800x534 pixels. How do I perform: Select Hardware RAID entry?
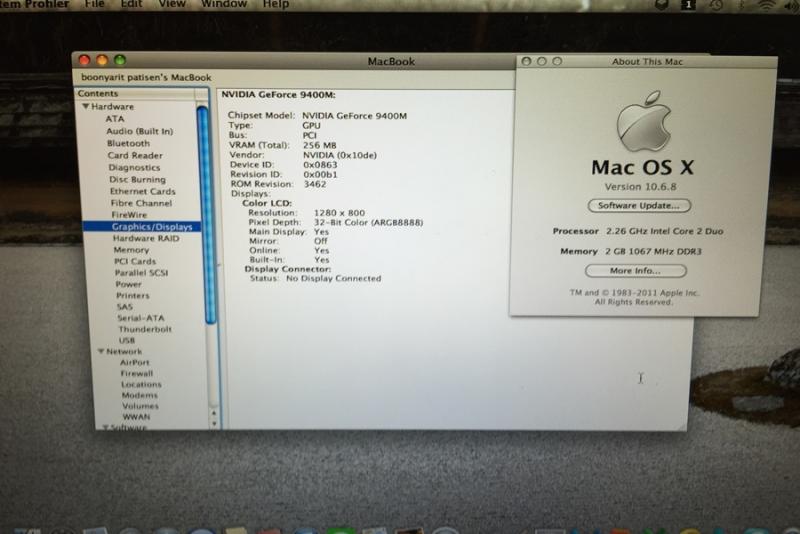pos(146,238)
